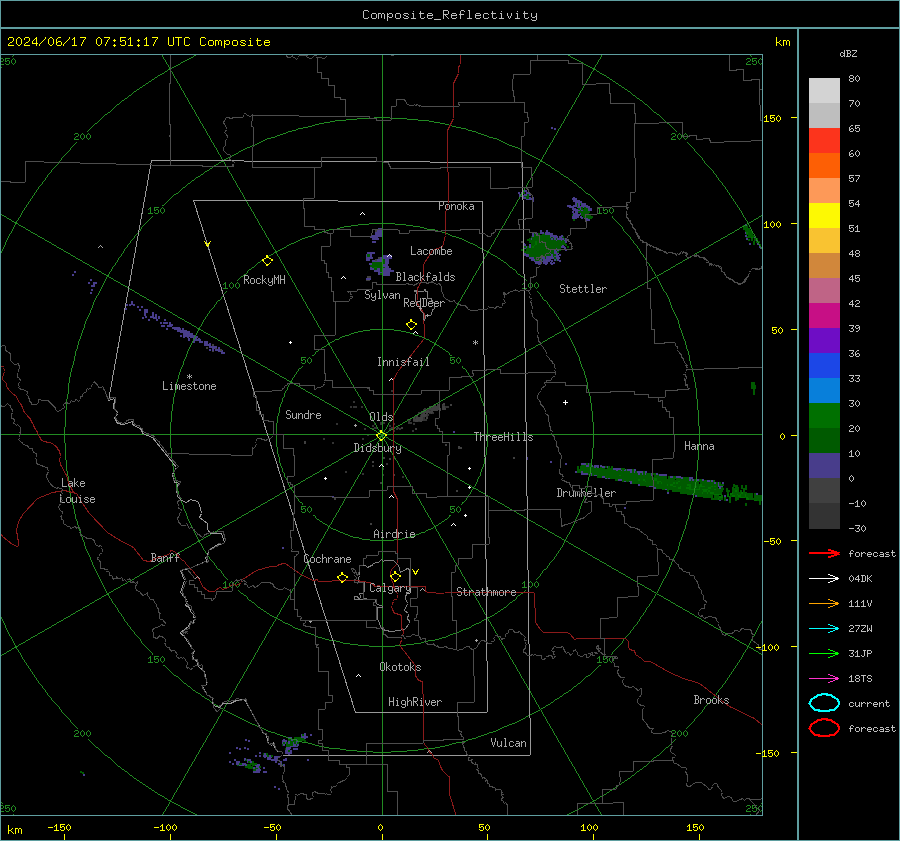The height and width of the screenshot is (841, 900).
Task: Click the Airdrie city label
Action: pyautogui.click(x=394, y=534)
